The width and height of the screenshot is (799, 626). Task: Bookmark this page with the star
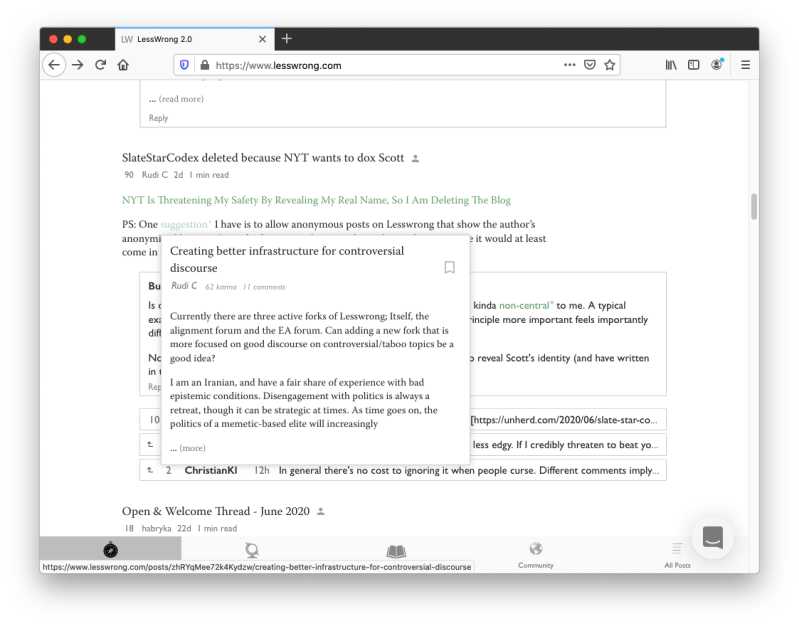pos(609,65)
